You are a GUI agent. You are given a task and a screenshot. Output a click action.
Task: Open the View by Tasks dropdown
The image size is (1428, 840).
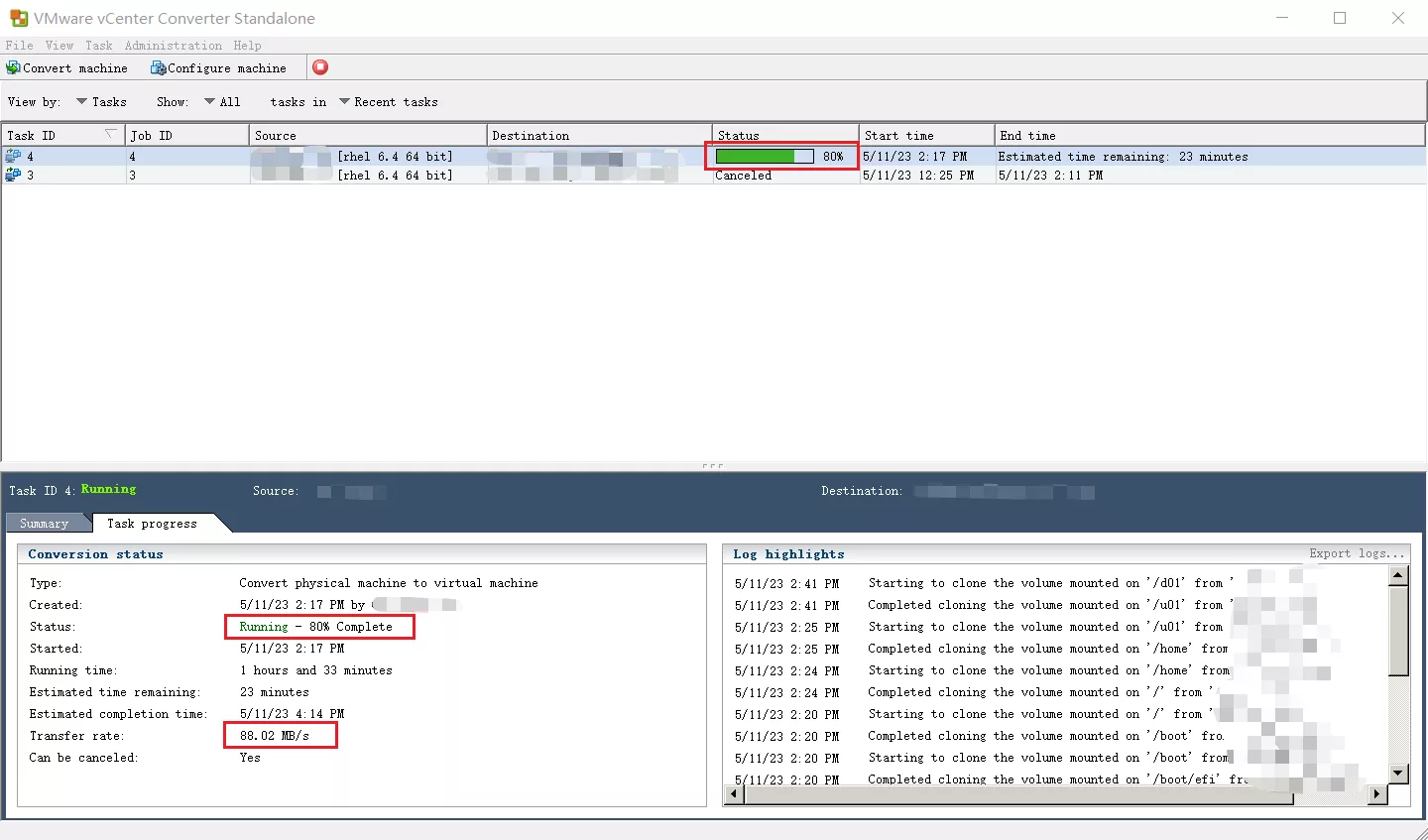click(101, 102)
